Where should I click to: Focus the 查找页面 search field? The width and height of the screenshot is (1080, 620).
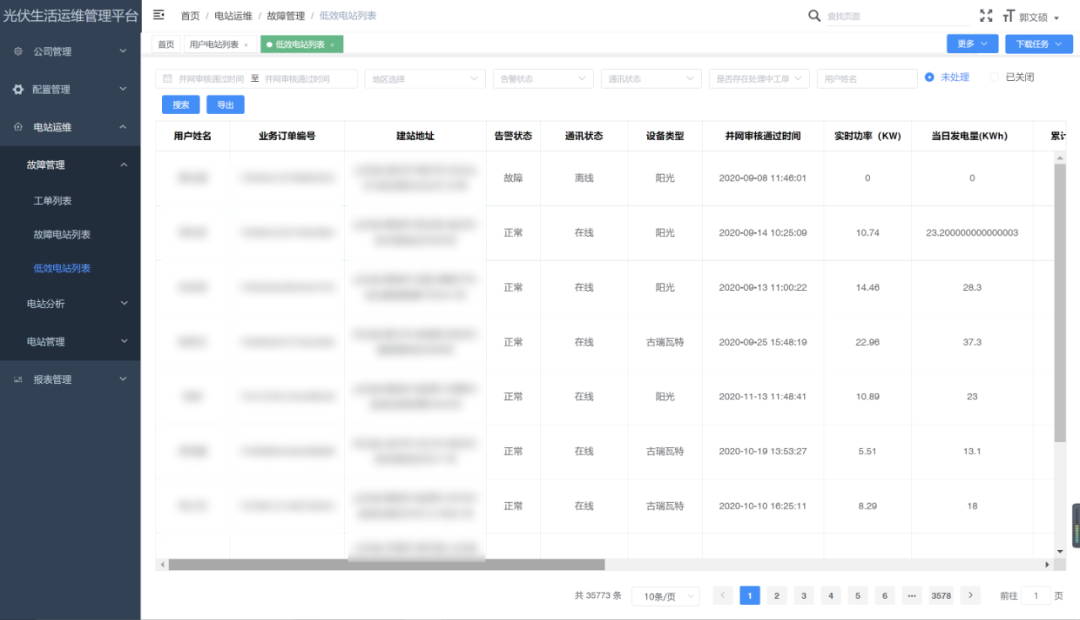click(x=895, y=16)
